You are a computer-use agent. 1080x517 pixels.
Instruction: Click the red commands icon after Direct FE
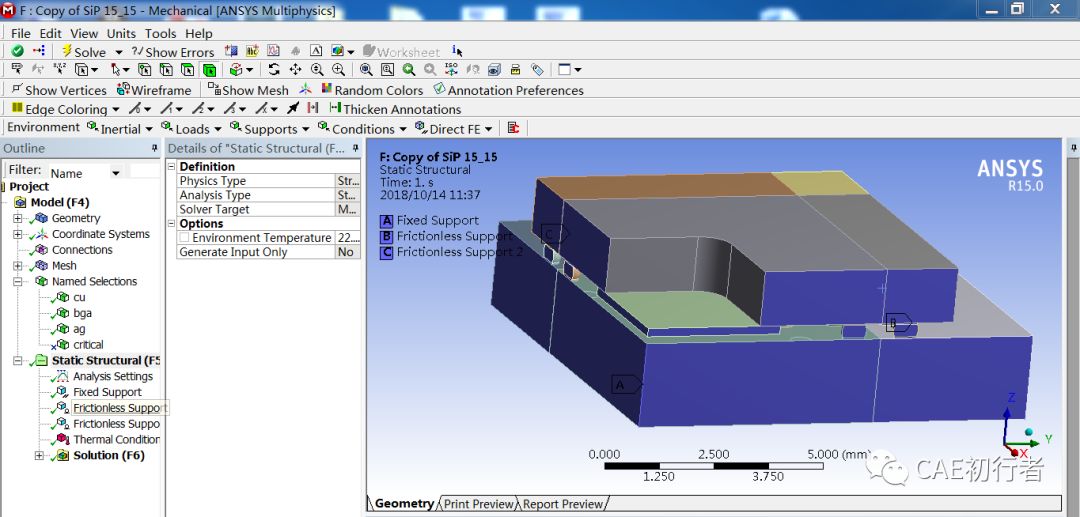coord(513,128)
